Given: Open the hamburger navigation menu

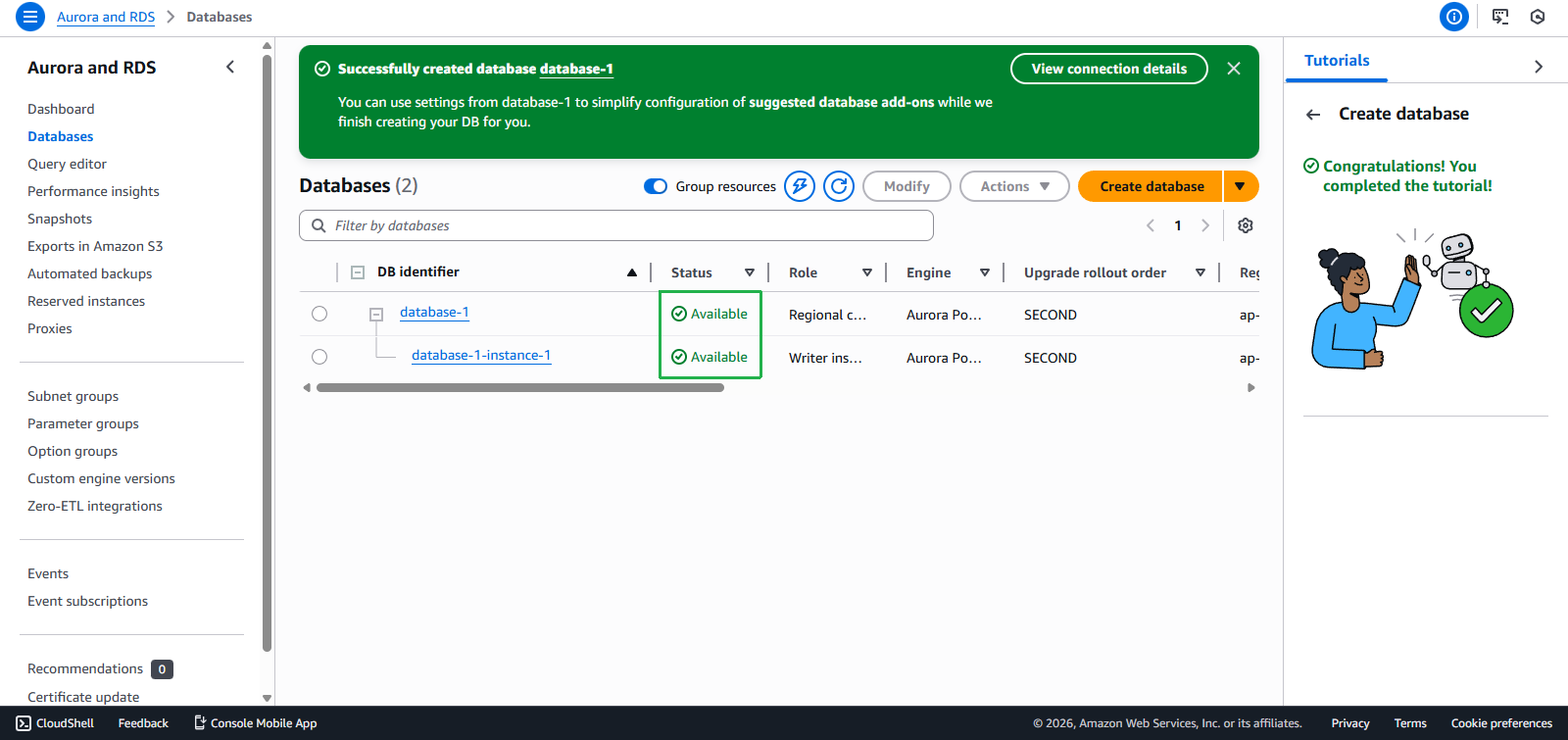Looking at the screenshot, I should pyautogui.click(x=30, y=17).
